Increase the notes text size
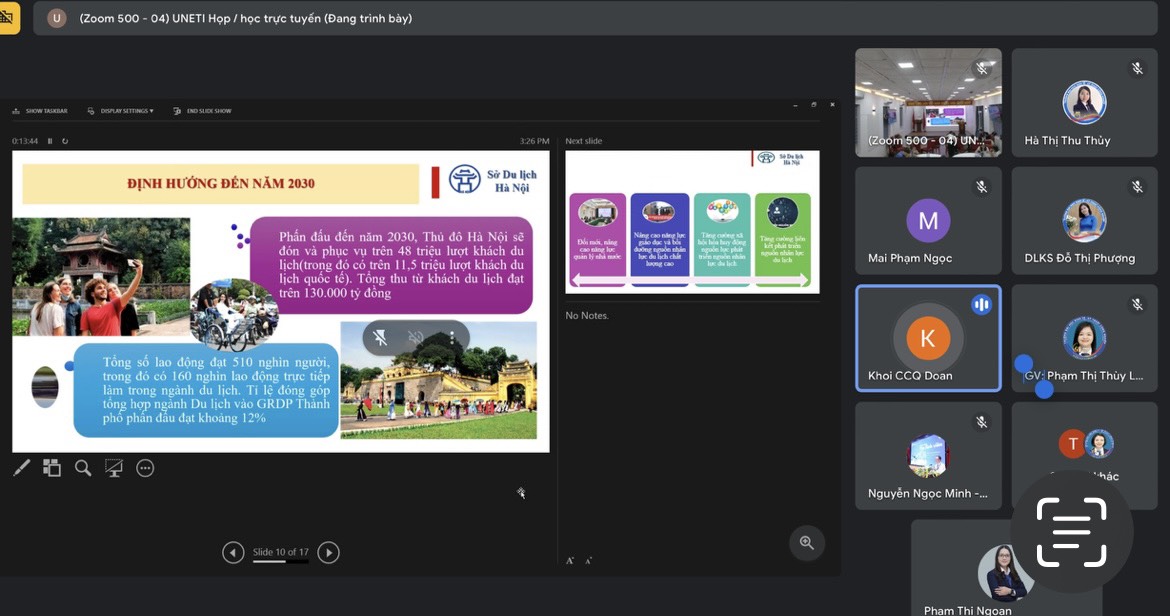 pos(570,561)
